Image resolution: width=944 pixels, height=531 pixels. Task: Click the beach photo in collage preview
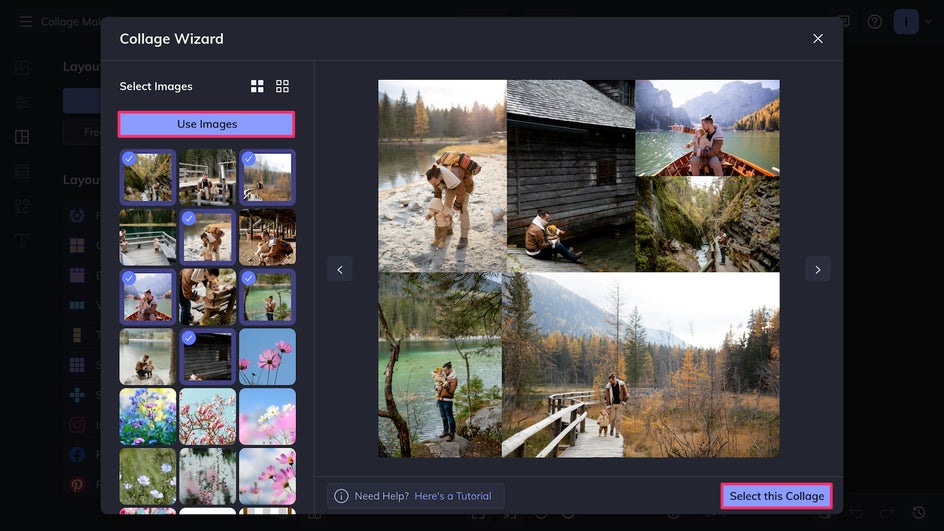[442, 176]
